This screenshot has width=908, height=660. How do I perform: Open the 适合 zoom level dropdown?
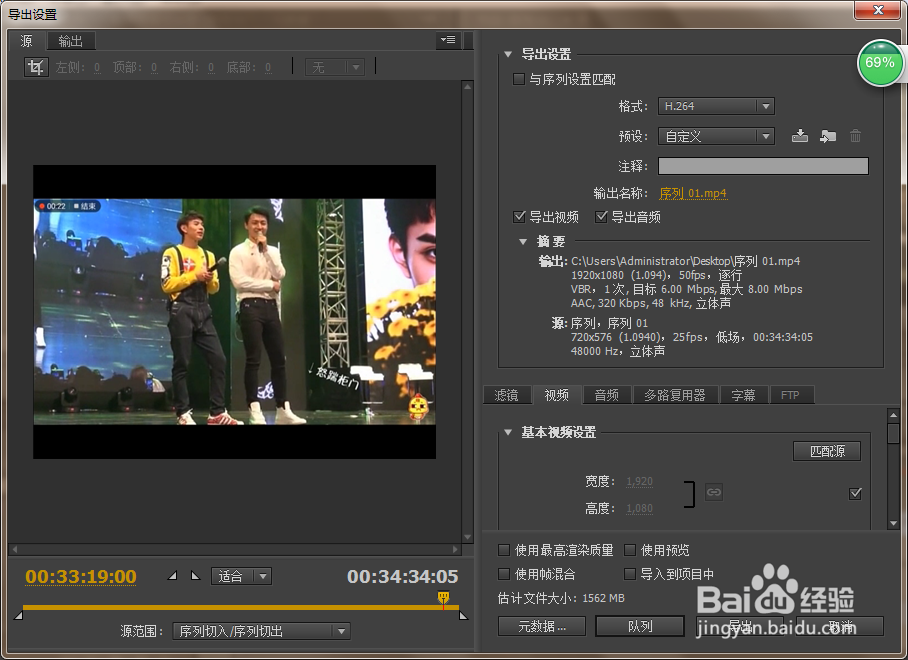point(240,576)
